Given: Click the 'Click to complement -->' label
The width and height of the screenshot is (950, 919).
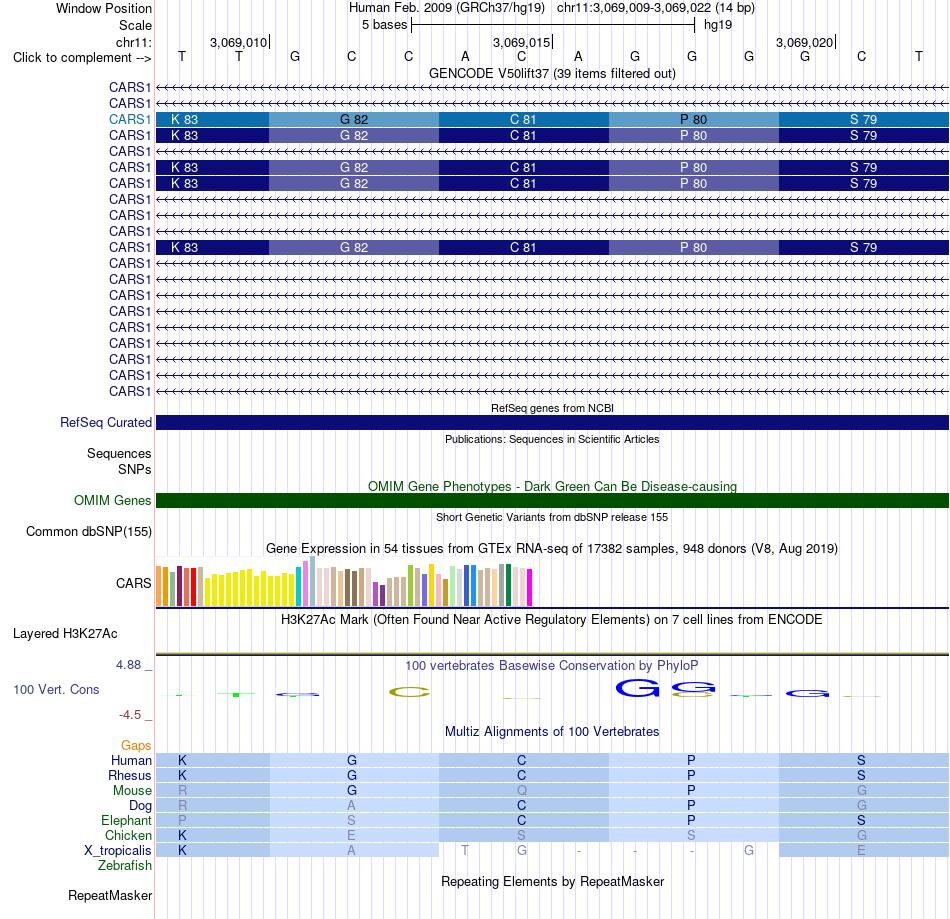Looking at the screenshot, I should (x=82, y=58).
